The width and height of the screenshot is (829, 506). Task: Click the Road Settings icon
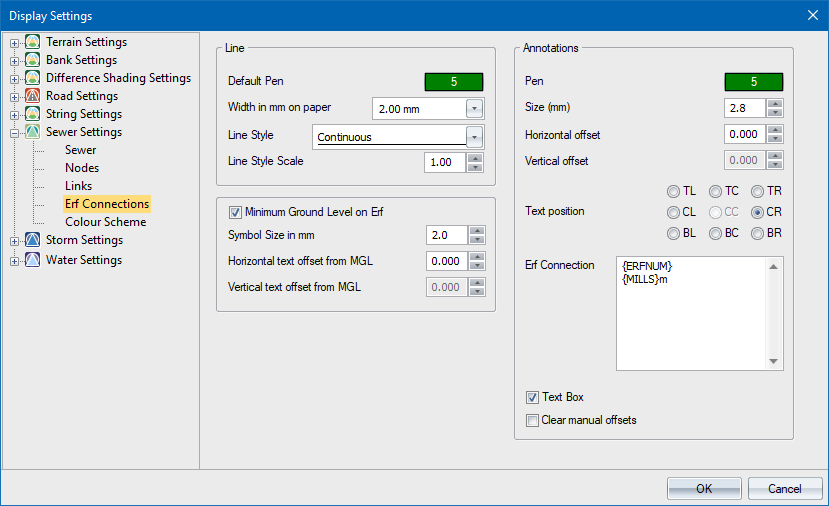coord(33,97)
